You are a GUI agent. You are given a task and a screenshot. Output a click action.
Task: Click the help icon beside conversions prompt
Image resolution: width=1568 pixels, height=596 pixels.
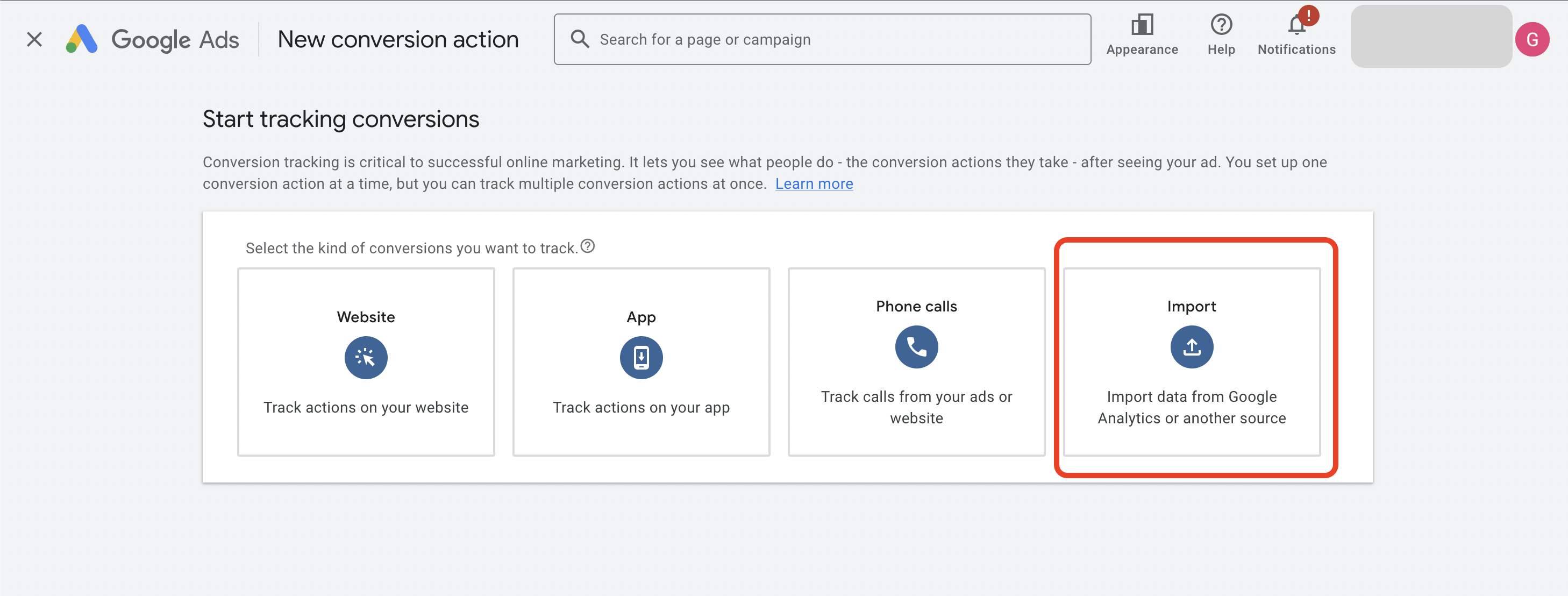(x=587, y=246)
